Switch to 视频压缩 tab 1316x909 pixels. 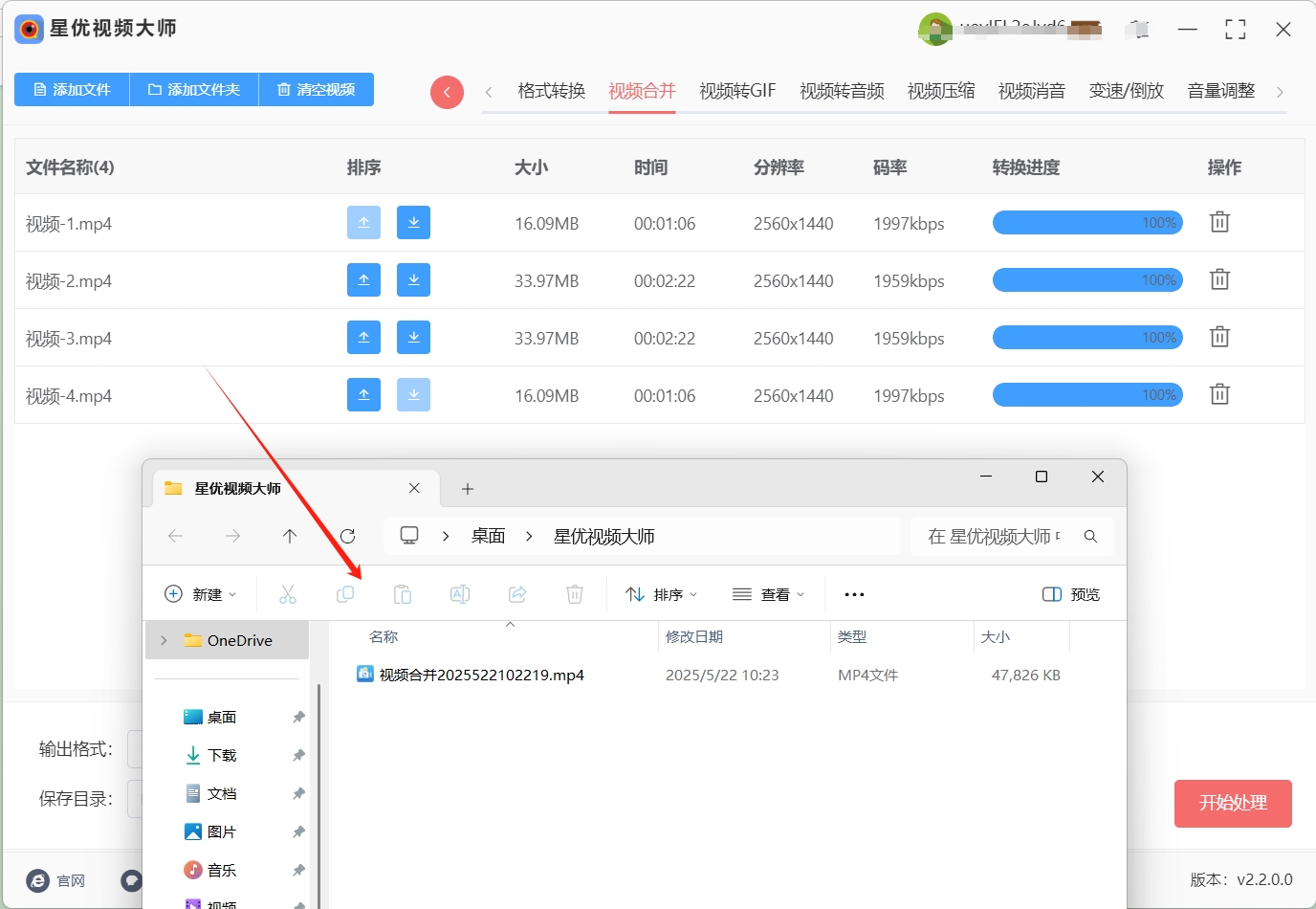tap(941, 91)
